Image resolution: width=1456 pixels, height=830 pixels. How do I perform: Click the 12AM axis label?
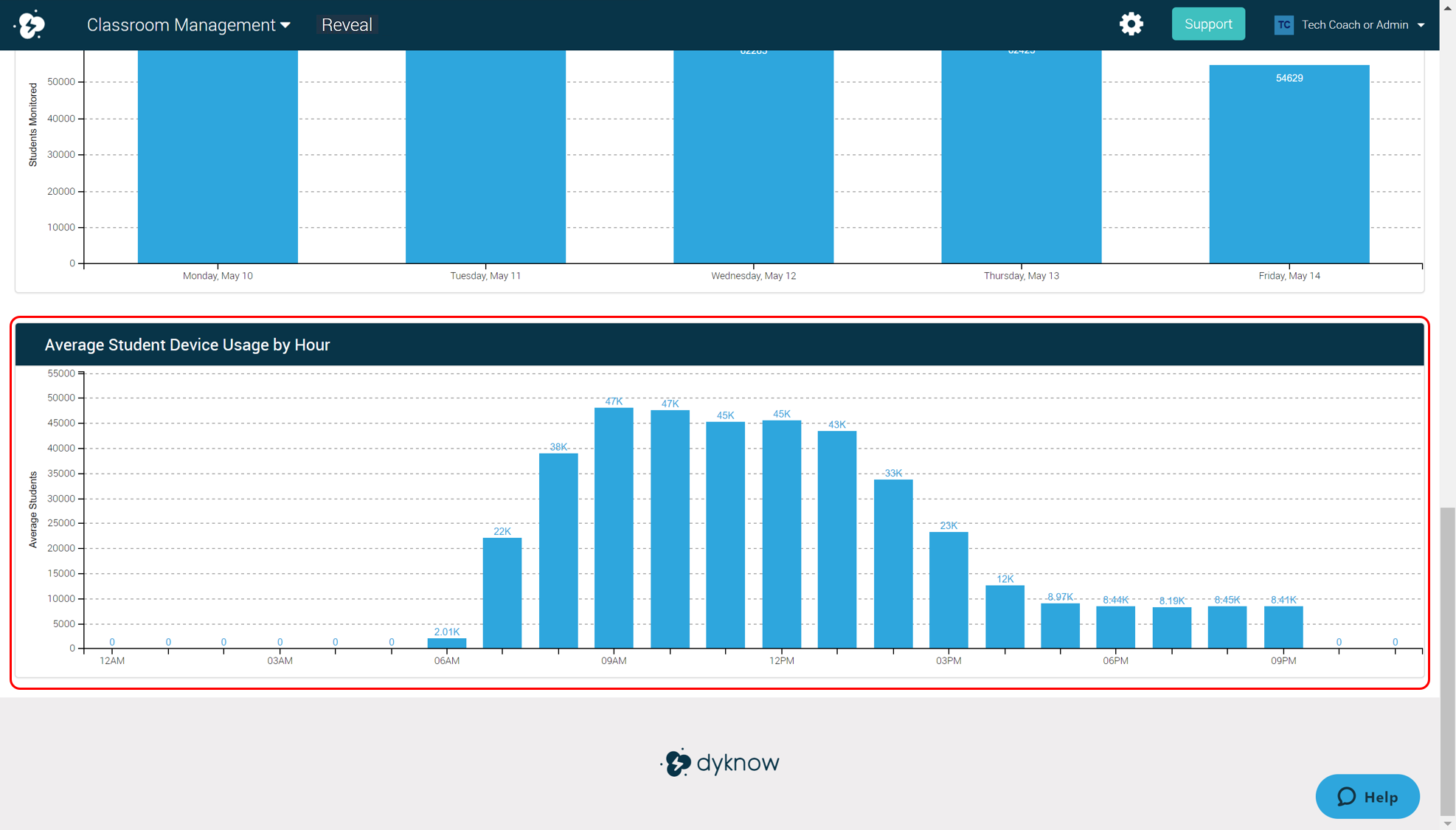tap(112, 660)
